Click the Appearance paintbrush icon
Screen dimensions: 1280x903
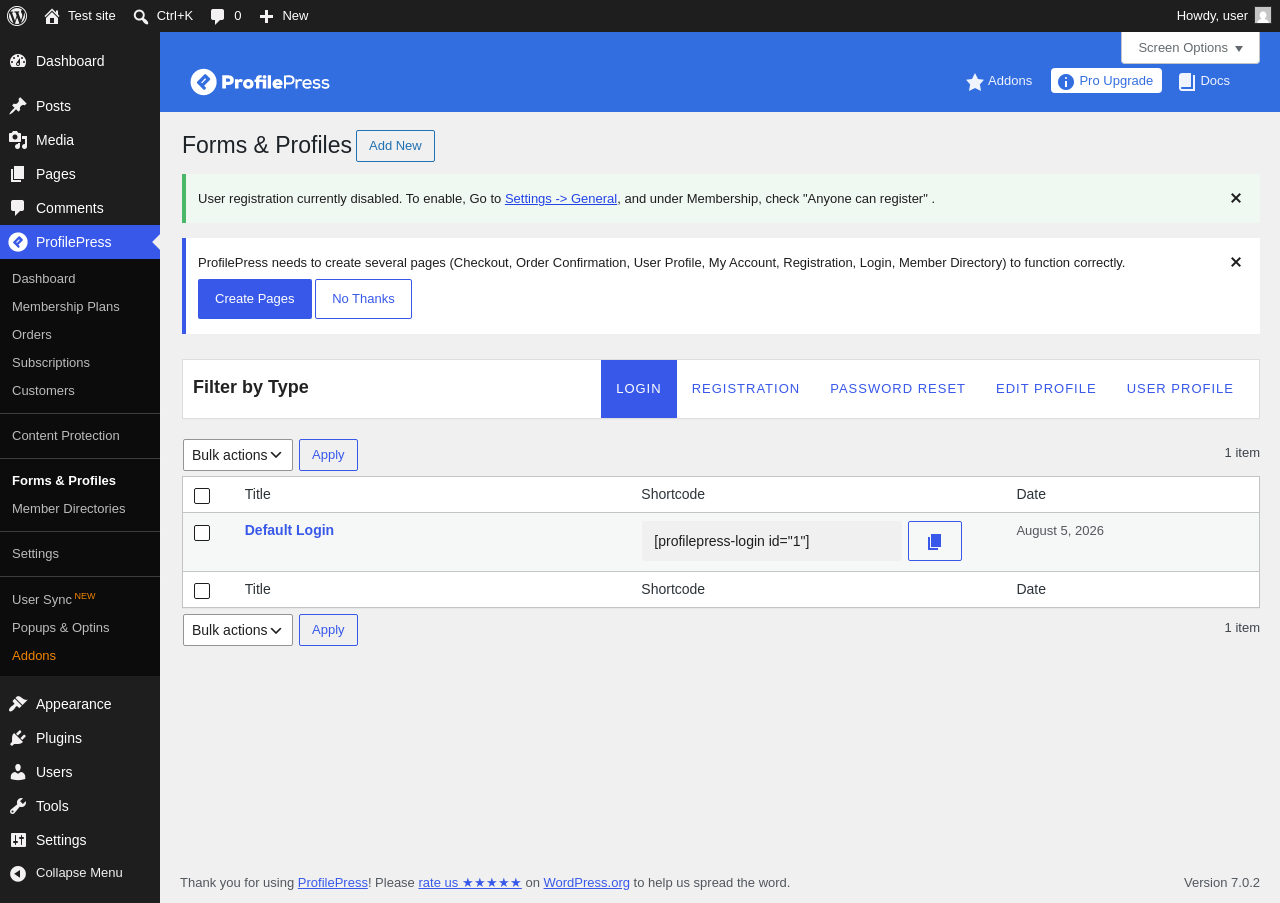(18, 704)
